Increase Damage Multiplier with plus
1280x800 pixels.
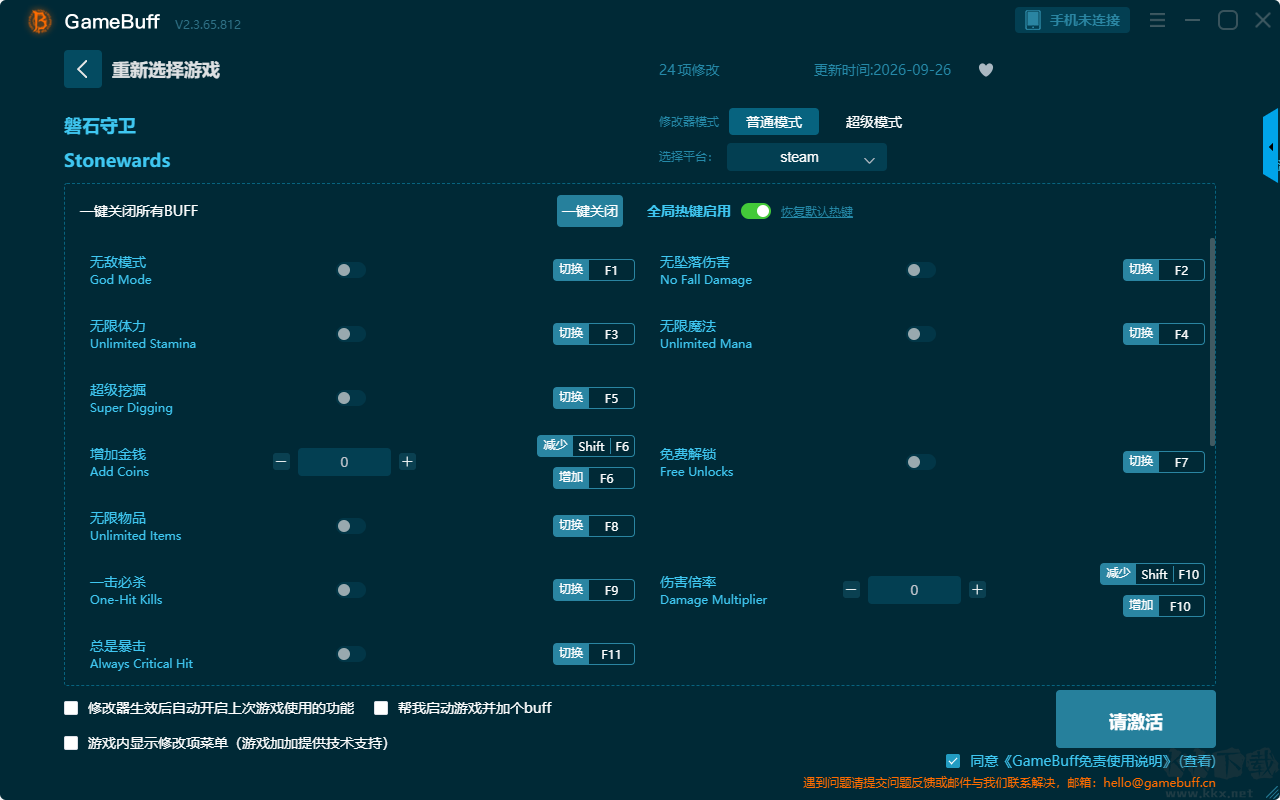977,590
